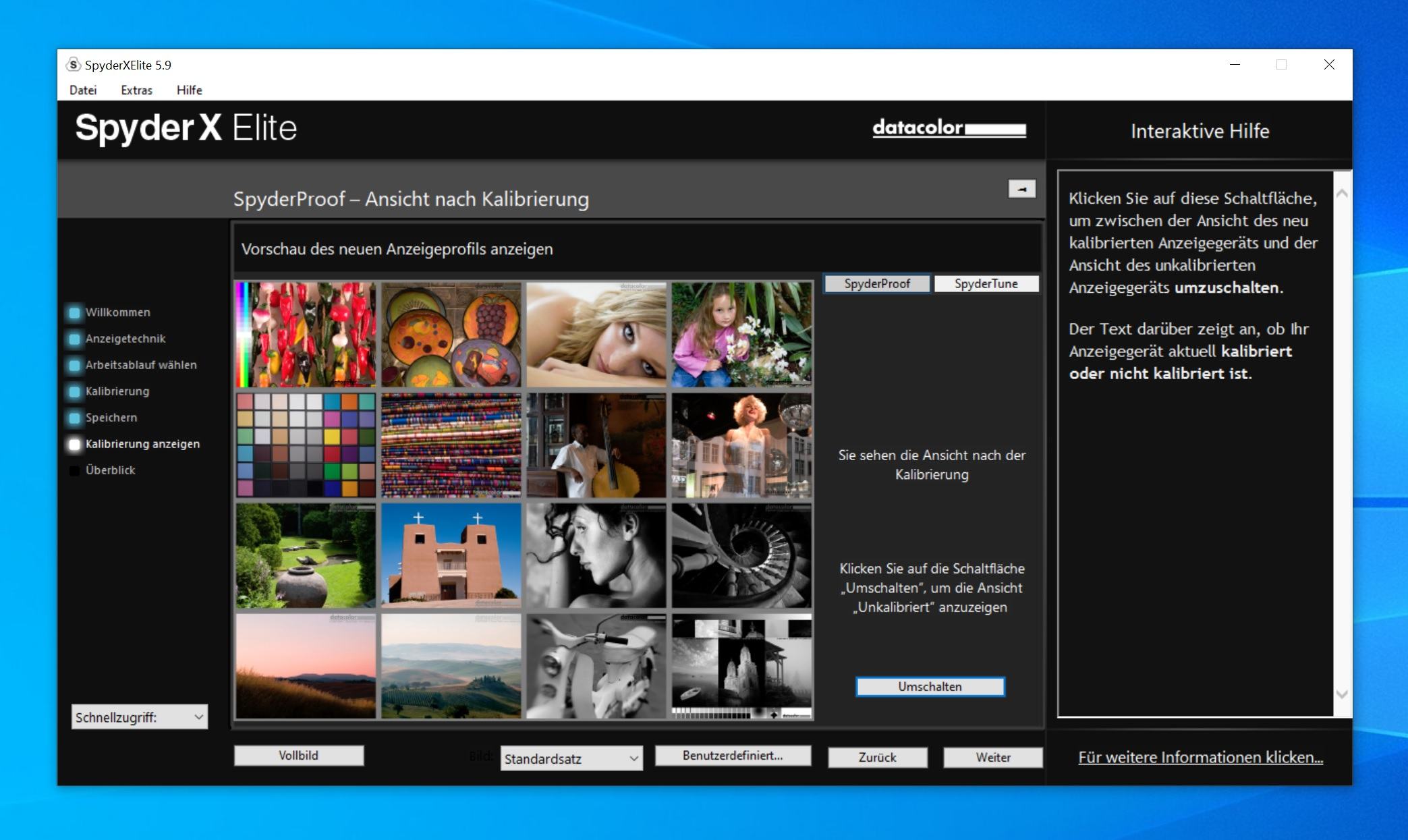Select Kalibrierung anzeigen step label
Screen dimensions: 1408x840
[142, 444]
